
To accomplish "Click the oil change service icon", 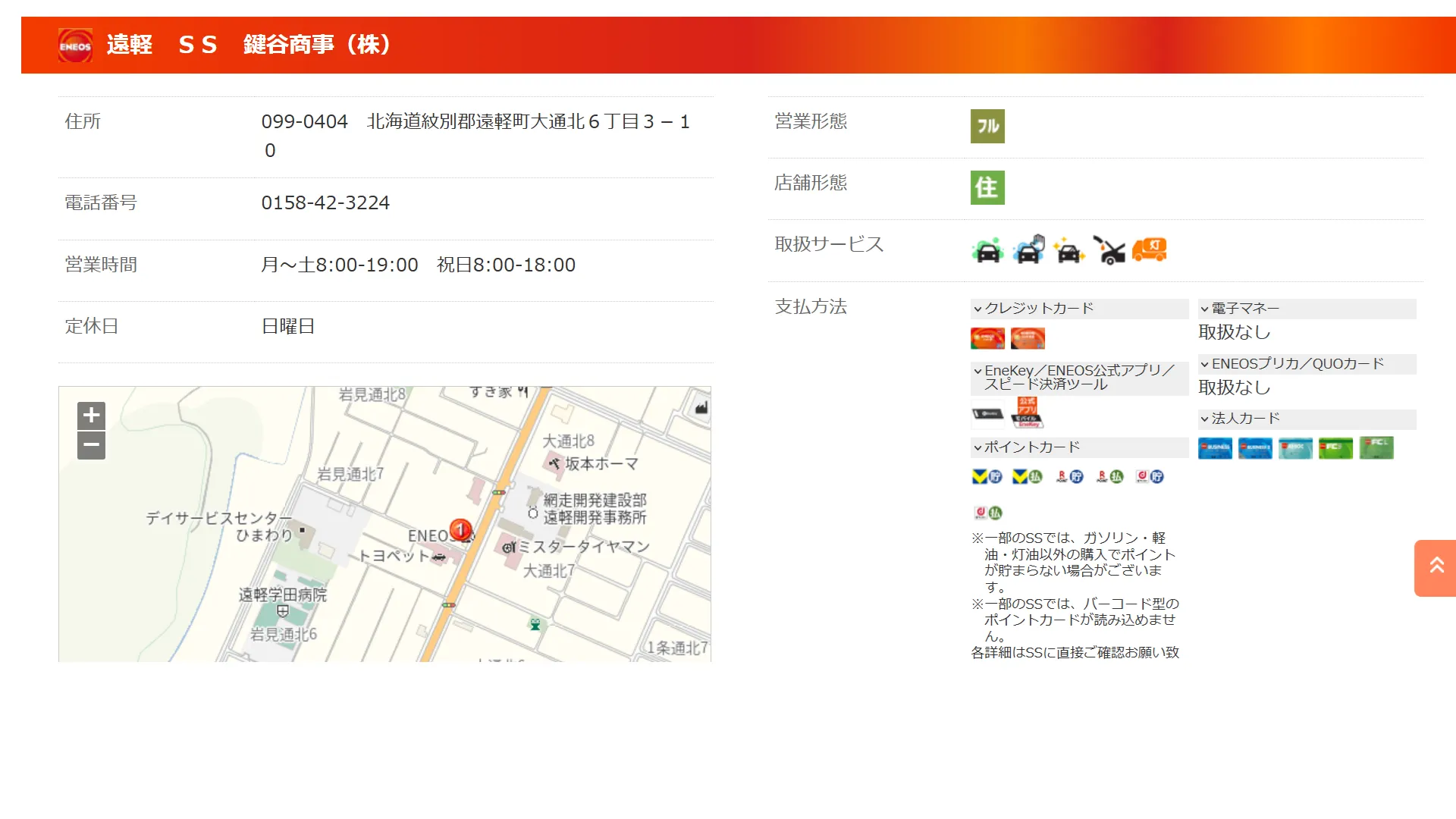I will coord(1109,249).
